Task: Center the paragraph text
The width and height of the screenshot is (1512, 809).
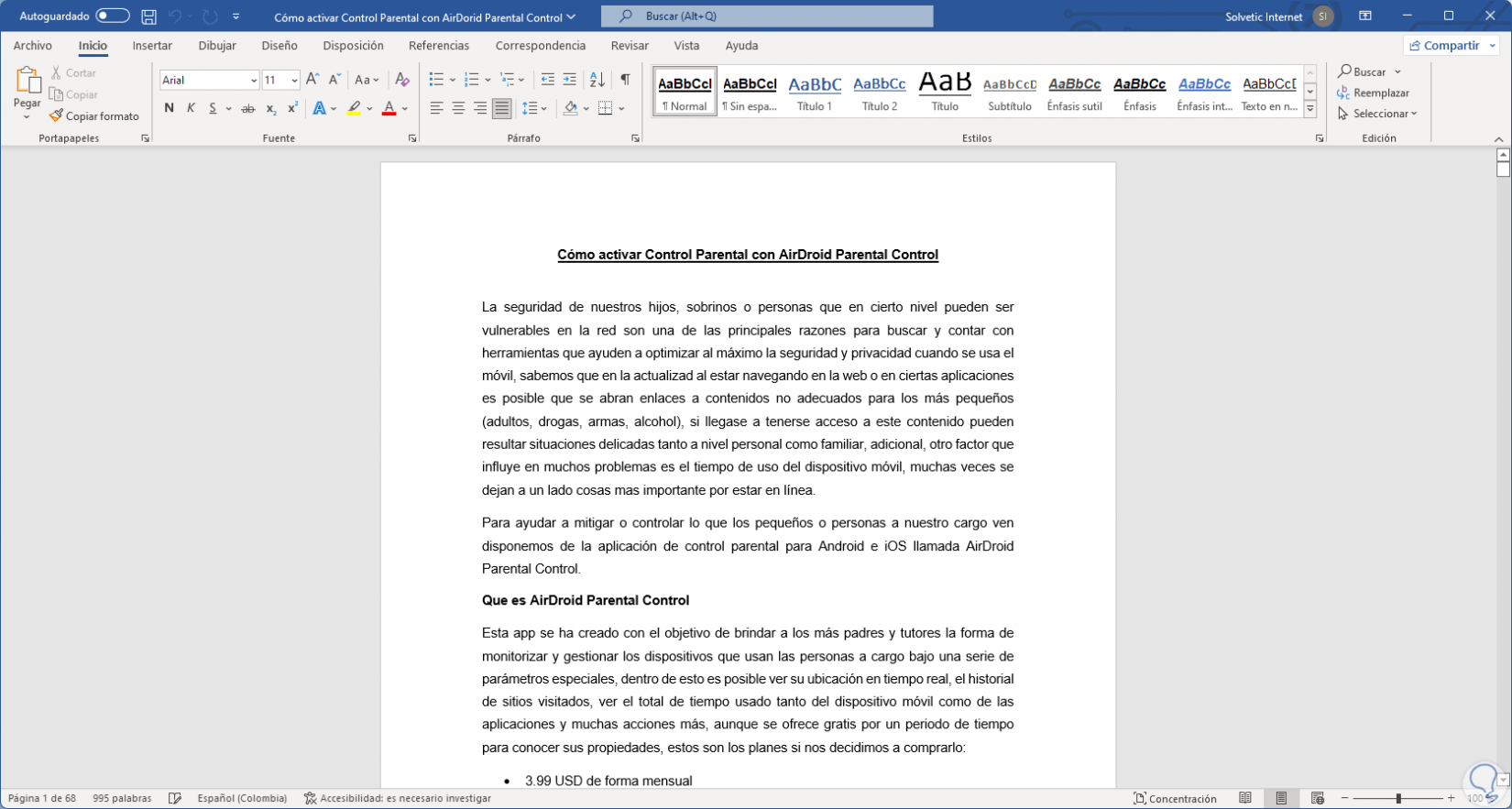Action: pos(458,108)
